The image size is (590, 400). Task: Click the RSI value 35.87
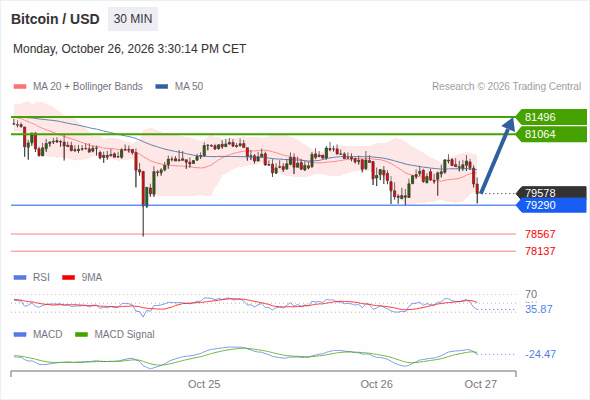coord(539,309)
